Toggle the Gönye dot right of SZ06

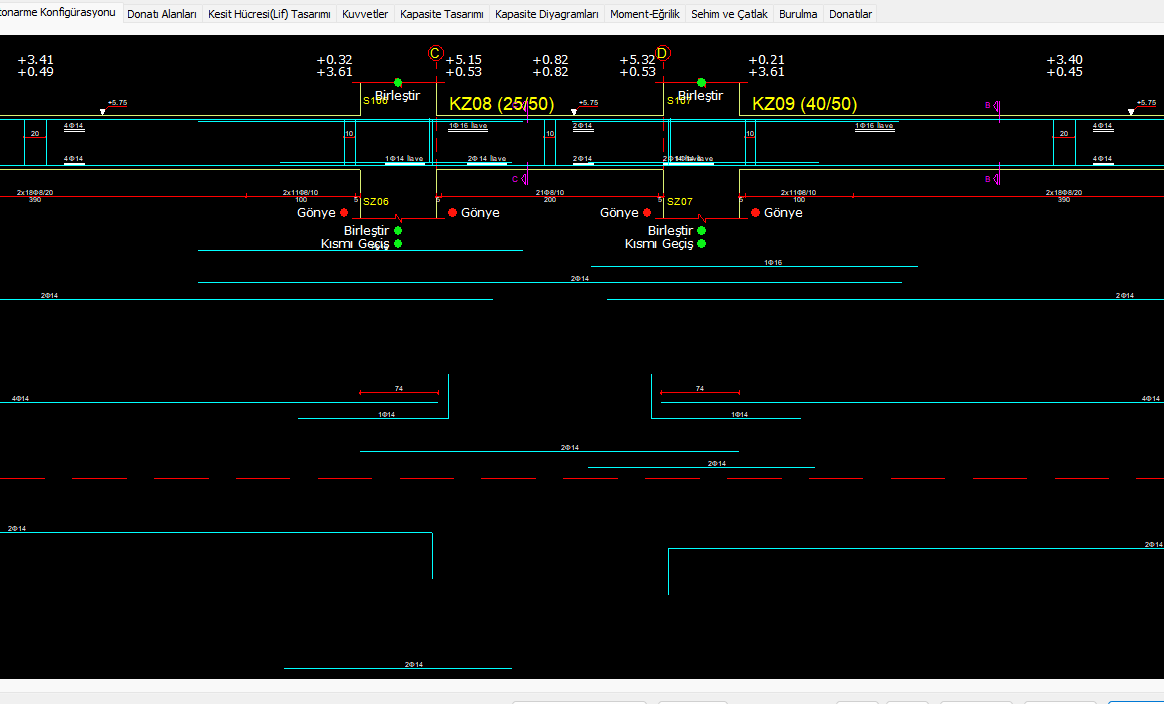tap(452, 213)
